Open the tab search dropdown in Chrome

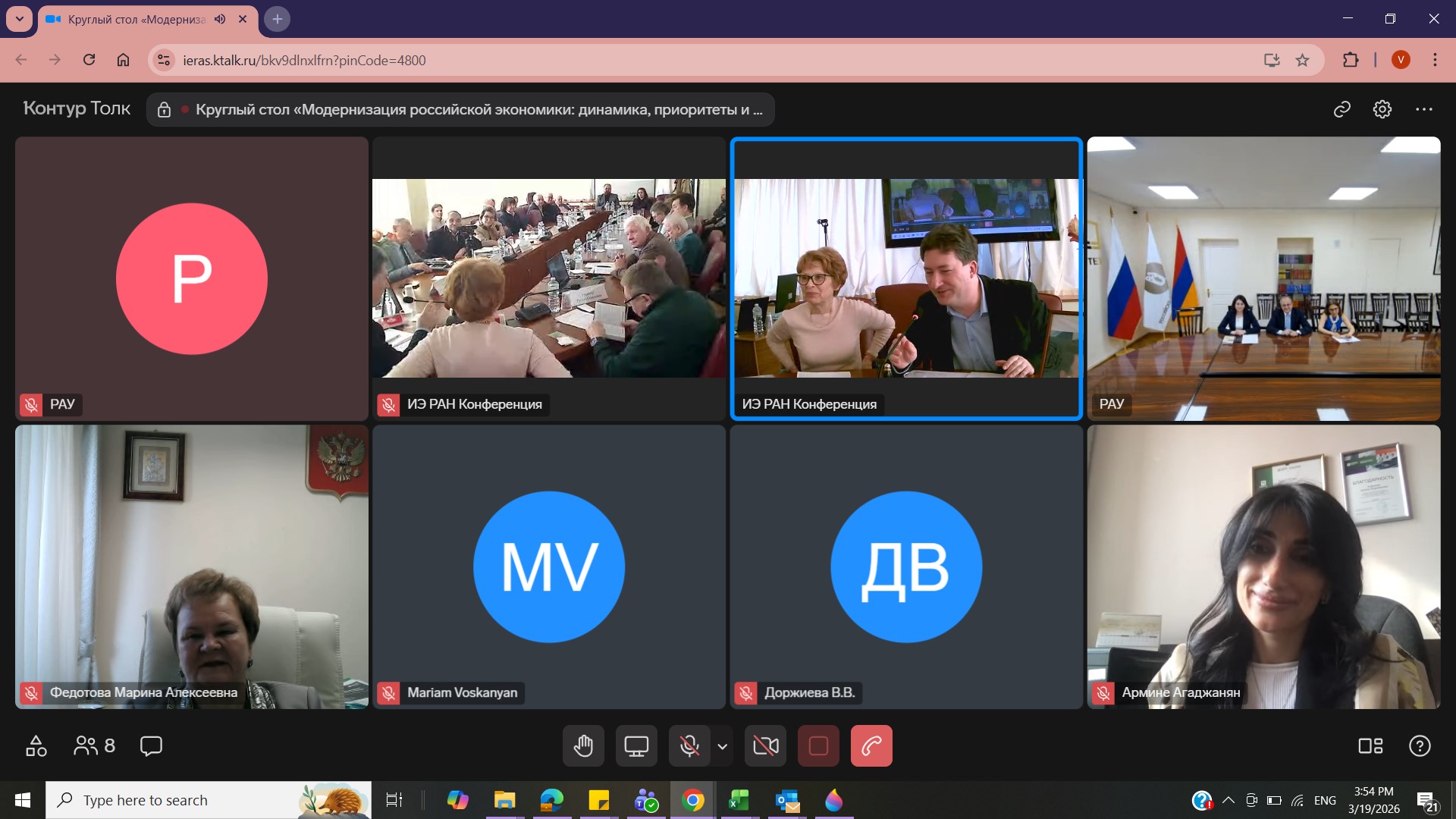19,19
